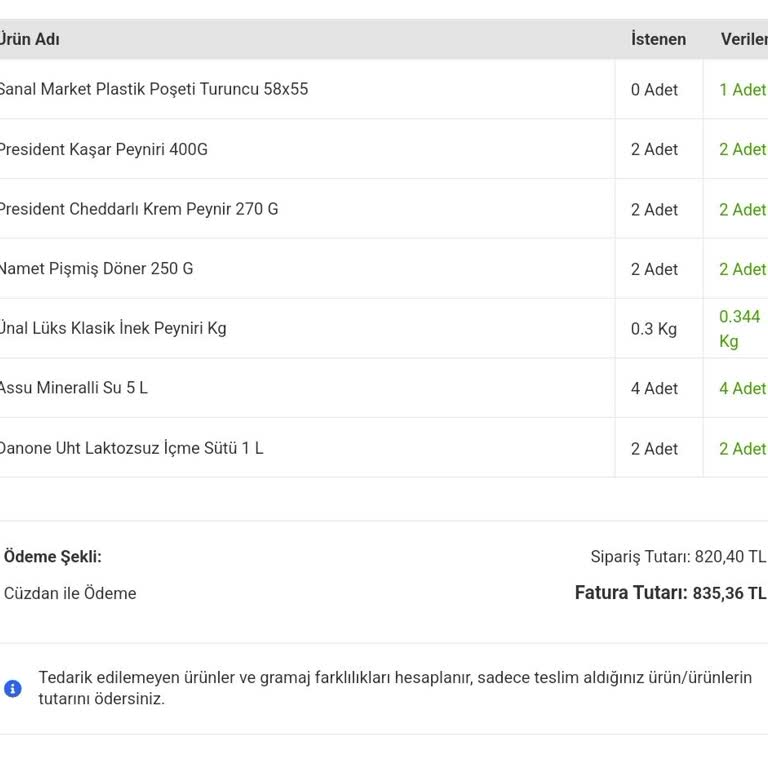Click the İstenen column header
The image size is (768, 768).
[658, 39]
